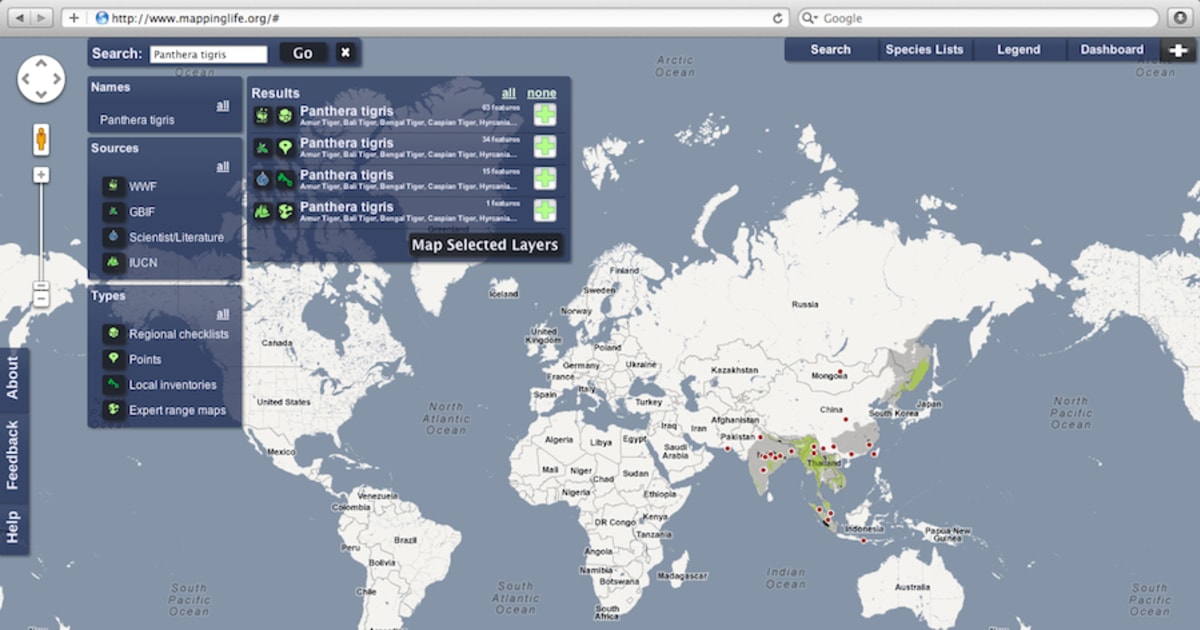Toggle the 34 features layer green plus
1200x630 pixels.
click(544, 148)
